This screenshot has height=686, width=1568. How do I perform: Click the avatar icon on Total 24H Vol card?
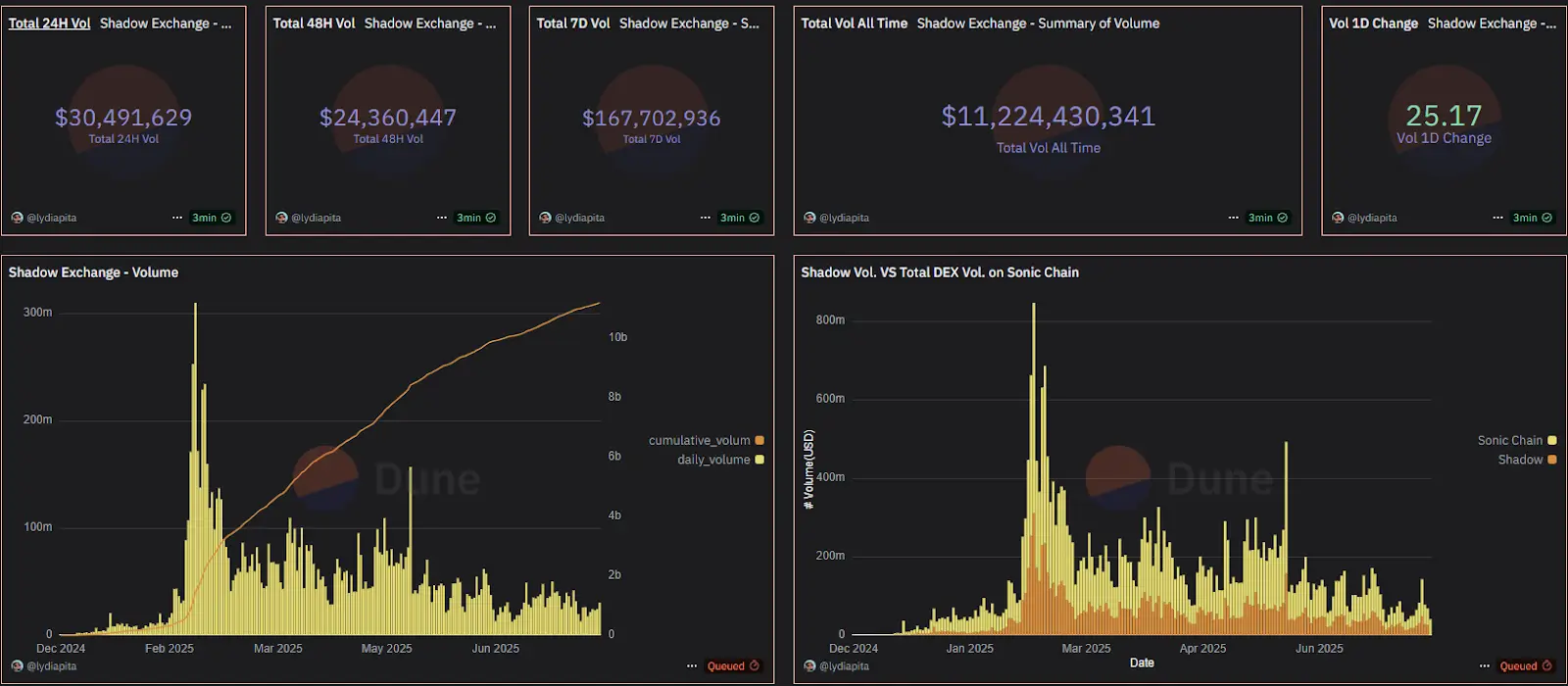17,218
